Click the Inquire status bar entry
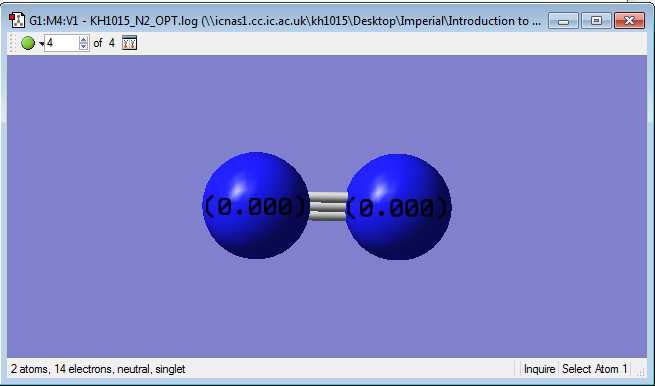The height and width of the screenshot is (386, 655). click(x=539, y=369)
